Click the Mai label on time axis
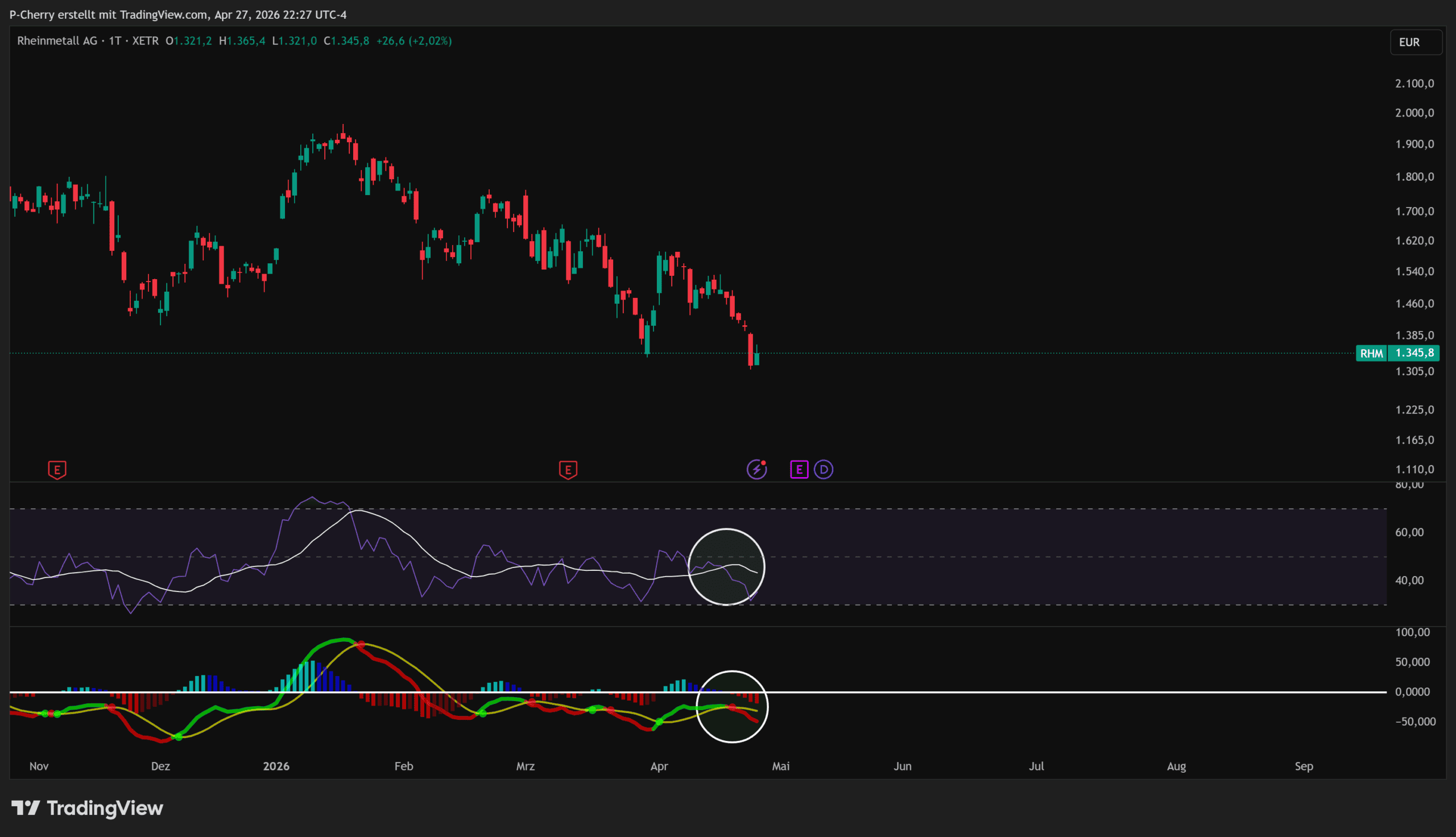 pos(780,766)
